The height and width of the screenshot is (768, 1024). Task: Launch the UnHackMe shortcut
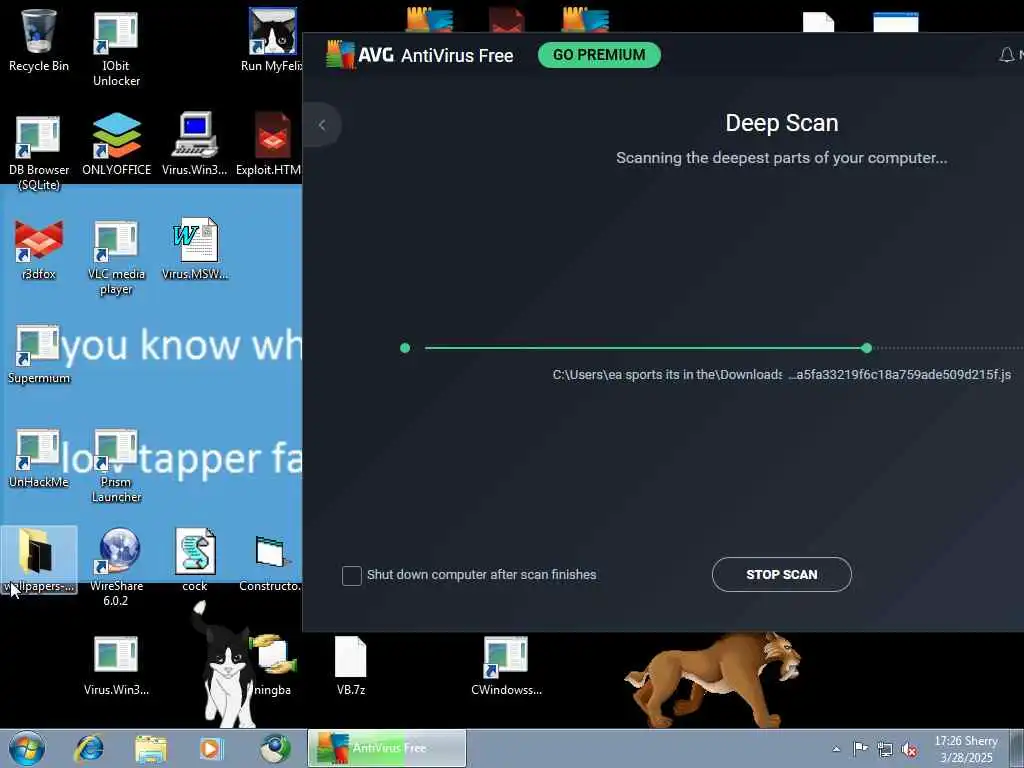(39, 458)
